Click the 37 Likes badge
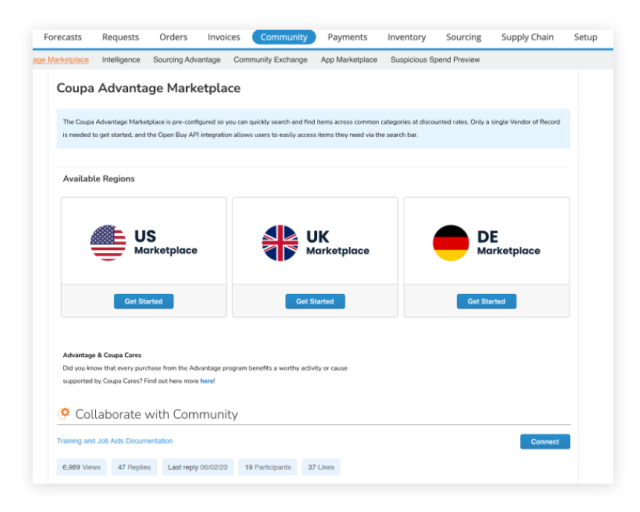Viewport: 640px width, 512px height. pos(321,467)
